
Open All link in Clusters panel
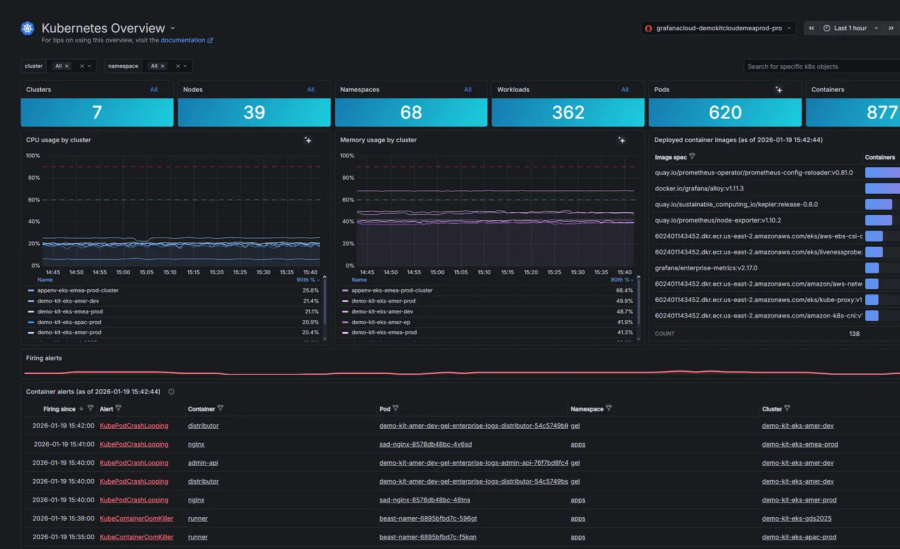[154, 90]
